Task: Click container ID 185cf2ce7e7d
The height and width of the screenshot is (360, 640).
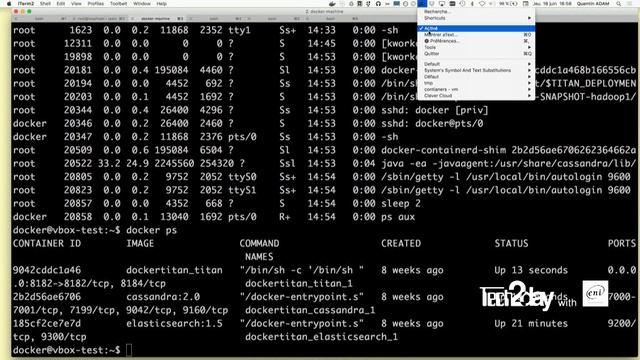Action: (47, 324)
